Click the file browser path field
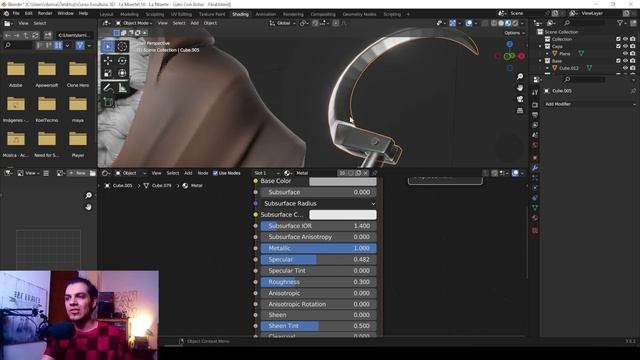 74,36
